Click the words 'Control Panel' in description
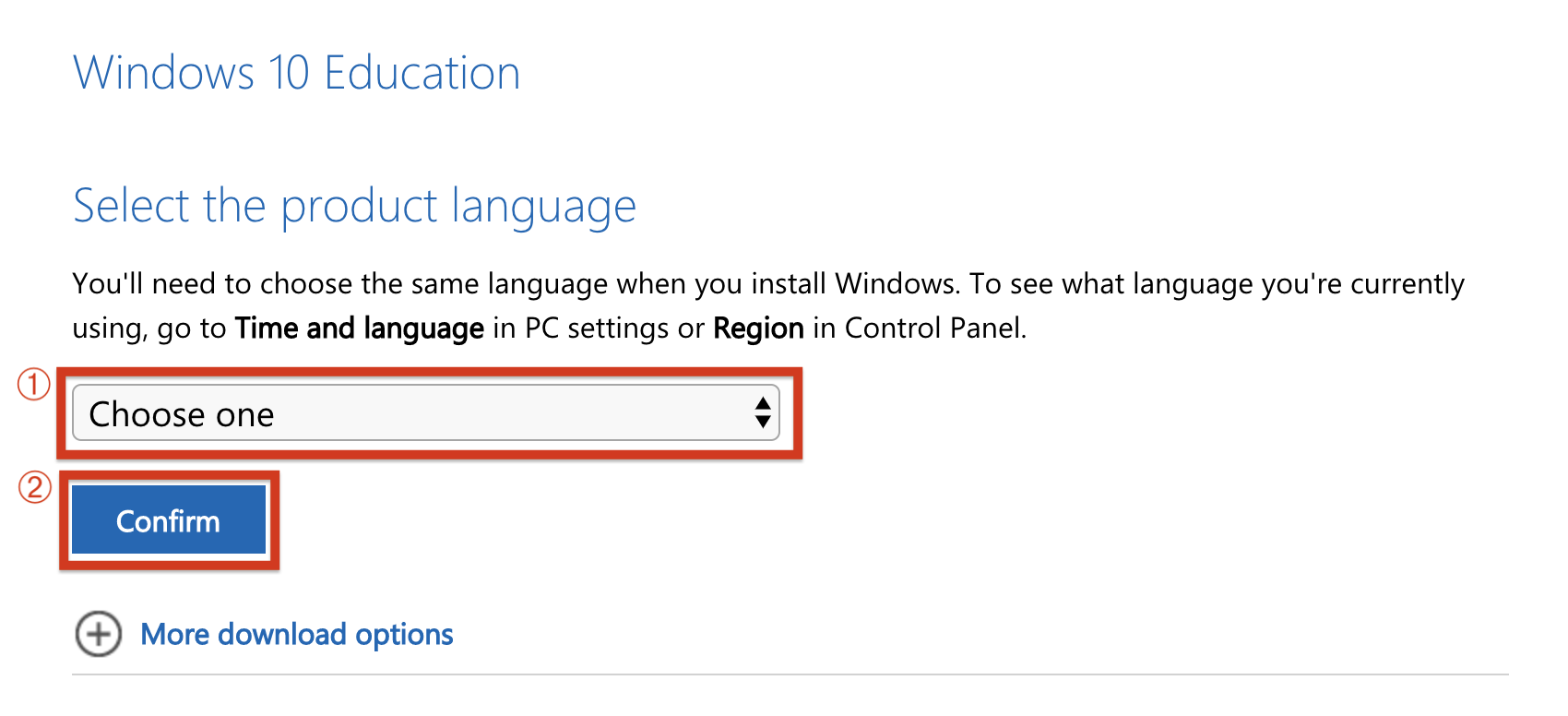The image size is (1568, 716). point(933,328)
